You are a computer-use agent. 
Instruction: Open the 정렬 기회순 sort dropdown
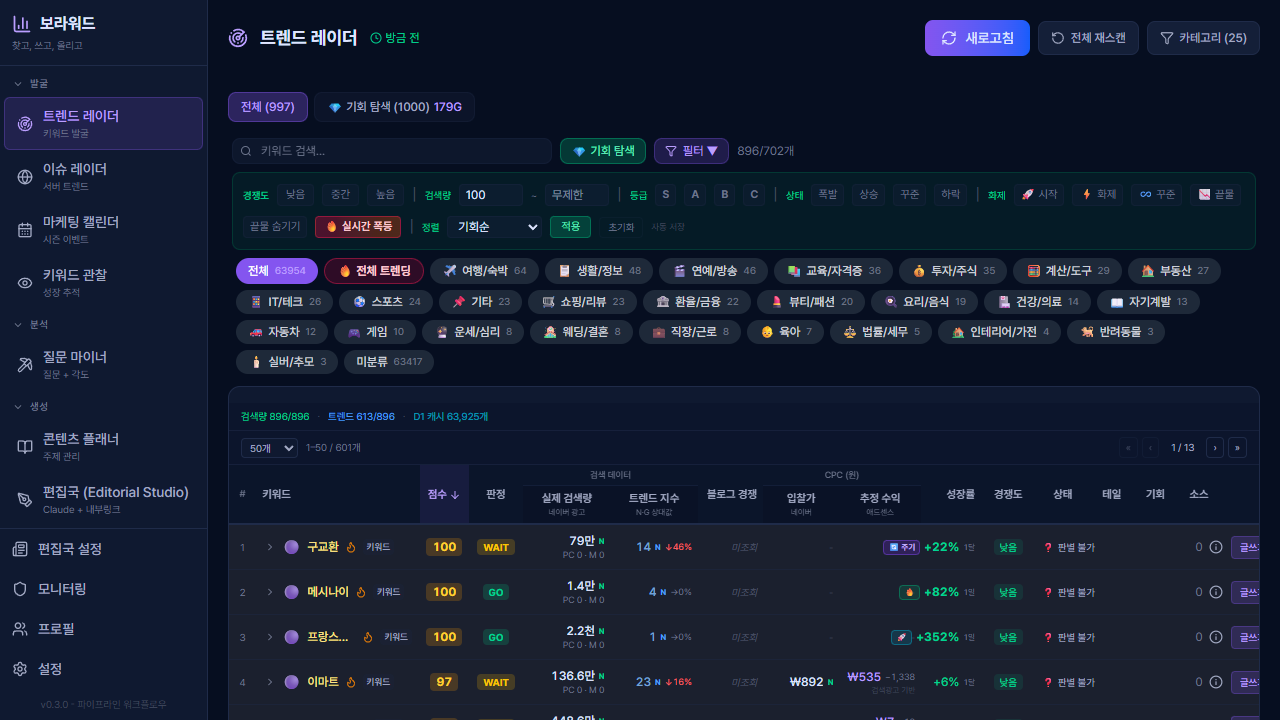pos(494,227)
